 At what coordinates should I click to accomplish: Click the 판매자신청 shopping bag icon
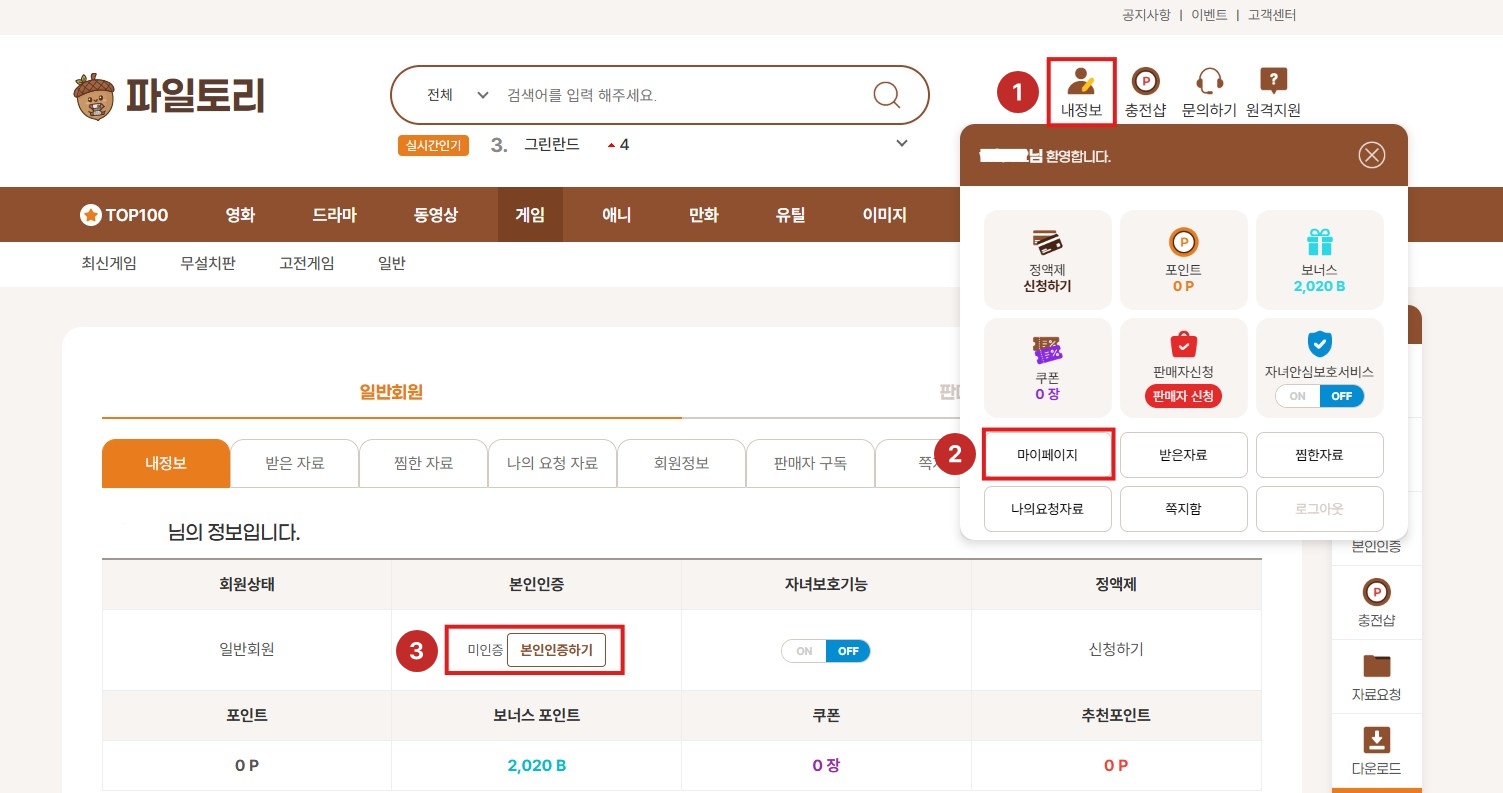1184,344
